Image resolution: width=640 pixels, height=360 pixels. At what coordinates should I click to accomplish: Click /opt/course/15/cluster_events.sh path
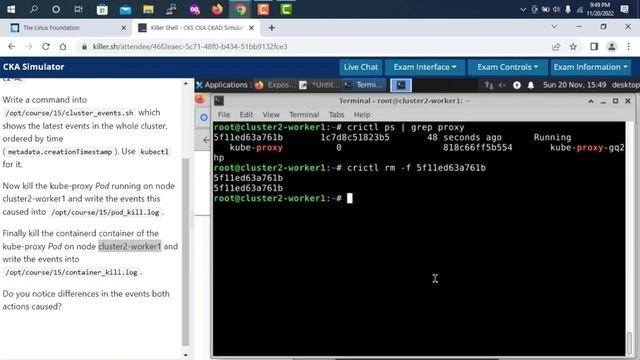[69, 113]
